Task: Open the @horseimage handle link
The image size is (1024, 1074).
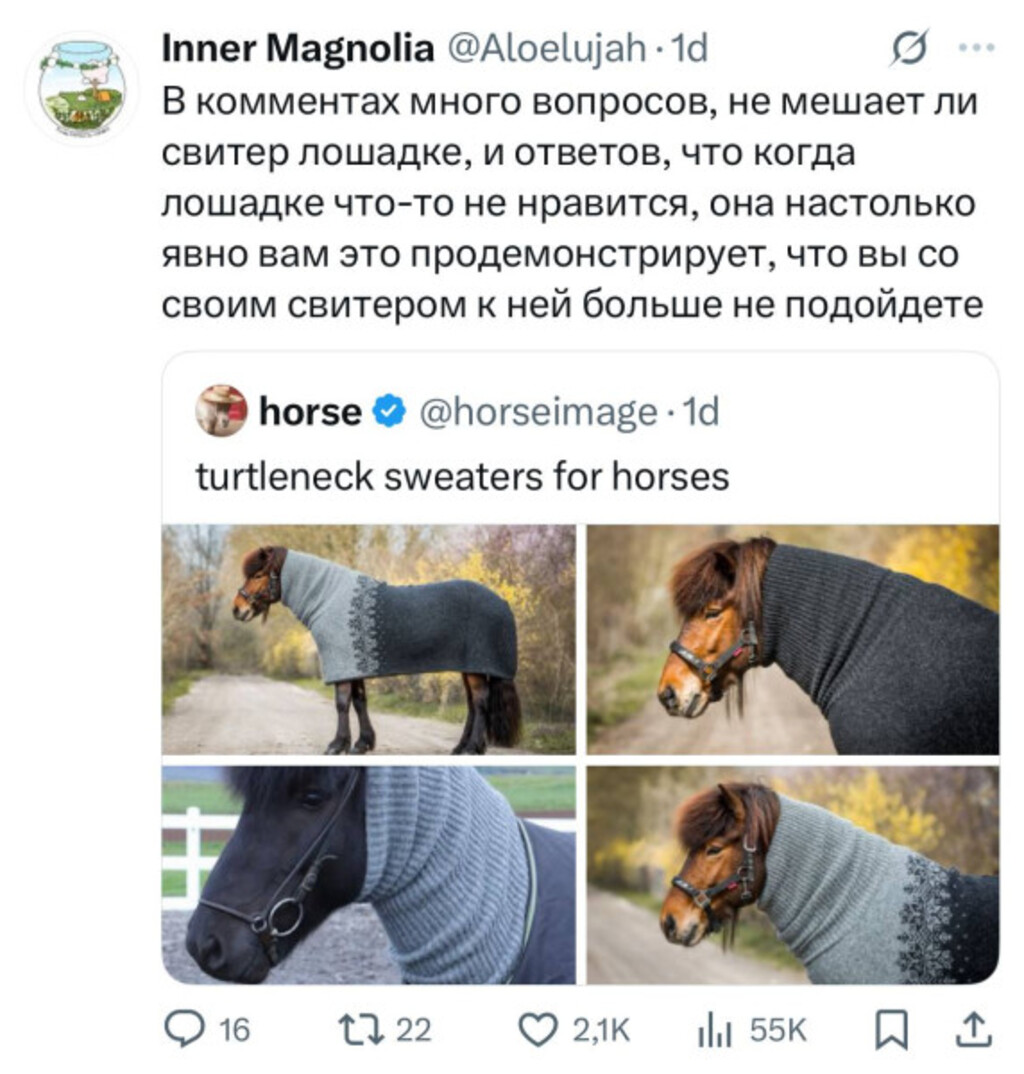Action: point(538,411)
